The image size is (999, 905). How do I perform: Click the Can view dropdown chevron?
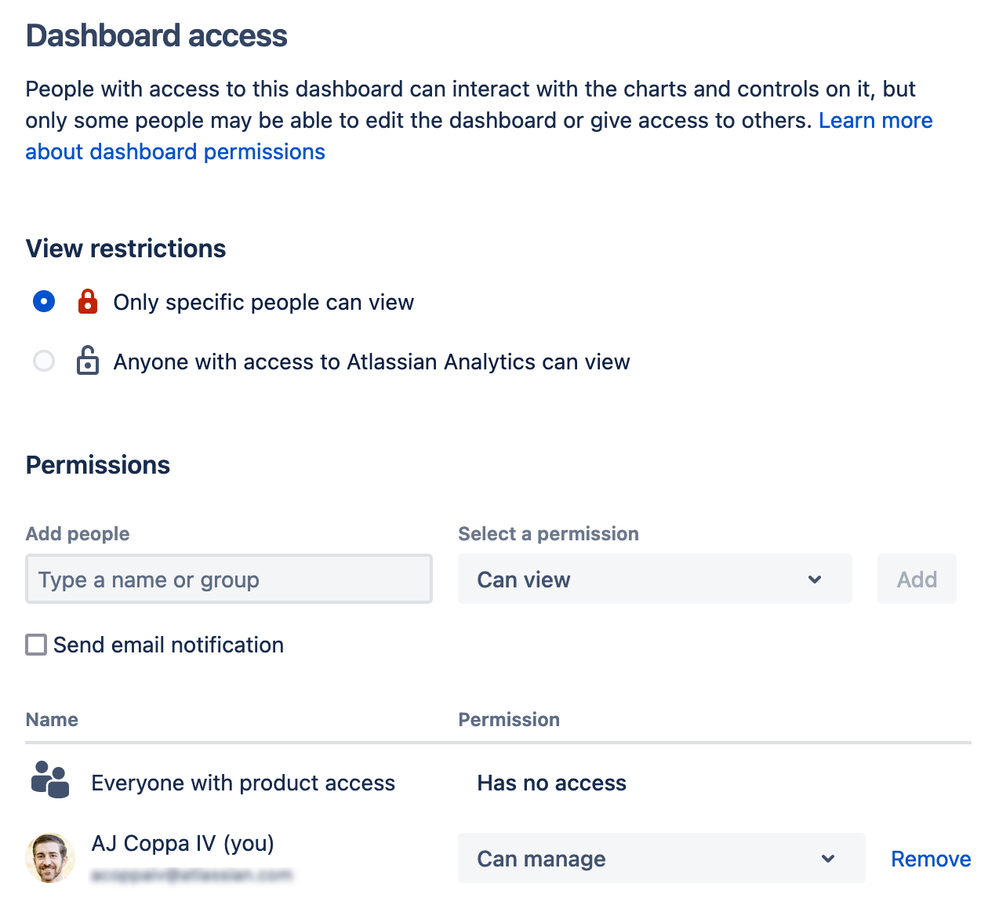pyautogui.click(x=814, y=580)
